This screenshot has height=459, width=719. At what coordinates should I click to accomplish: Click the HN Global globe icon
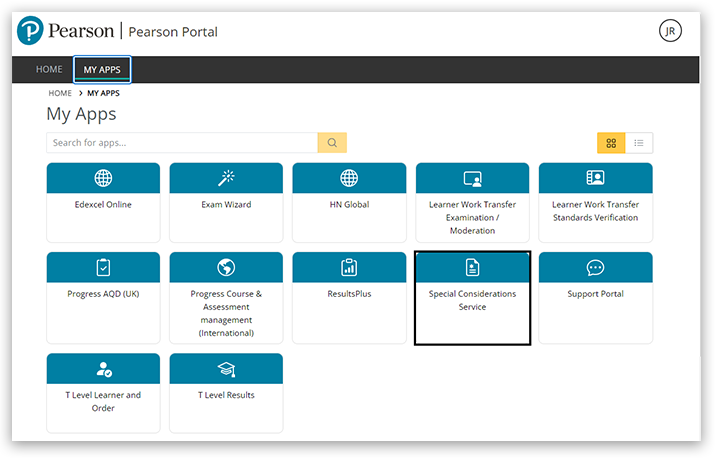tap(349, 178)
